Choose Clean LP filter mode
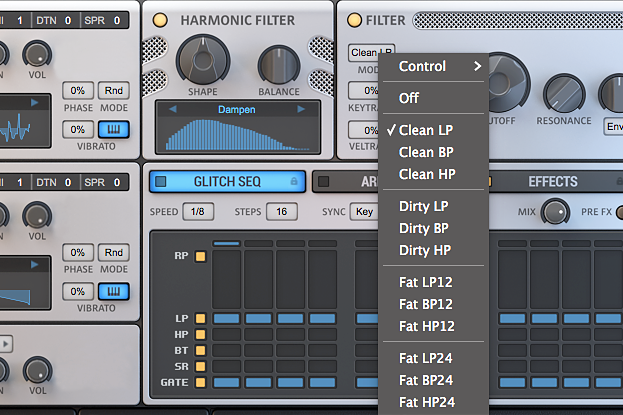 [x=433, y=130]
